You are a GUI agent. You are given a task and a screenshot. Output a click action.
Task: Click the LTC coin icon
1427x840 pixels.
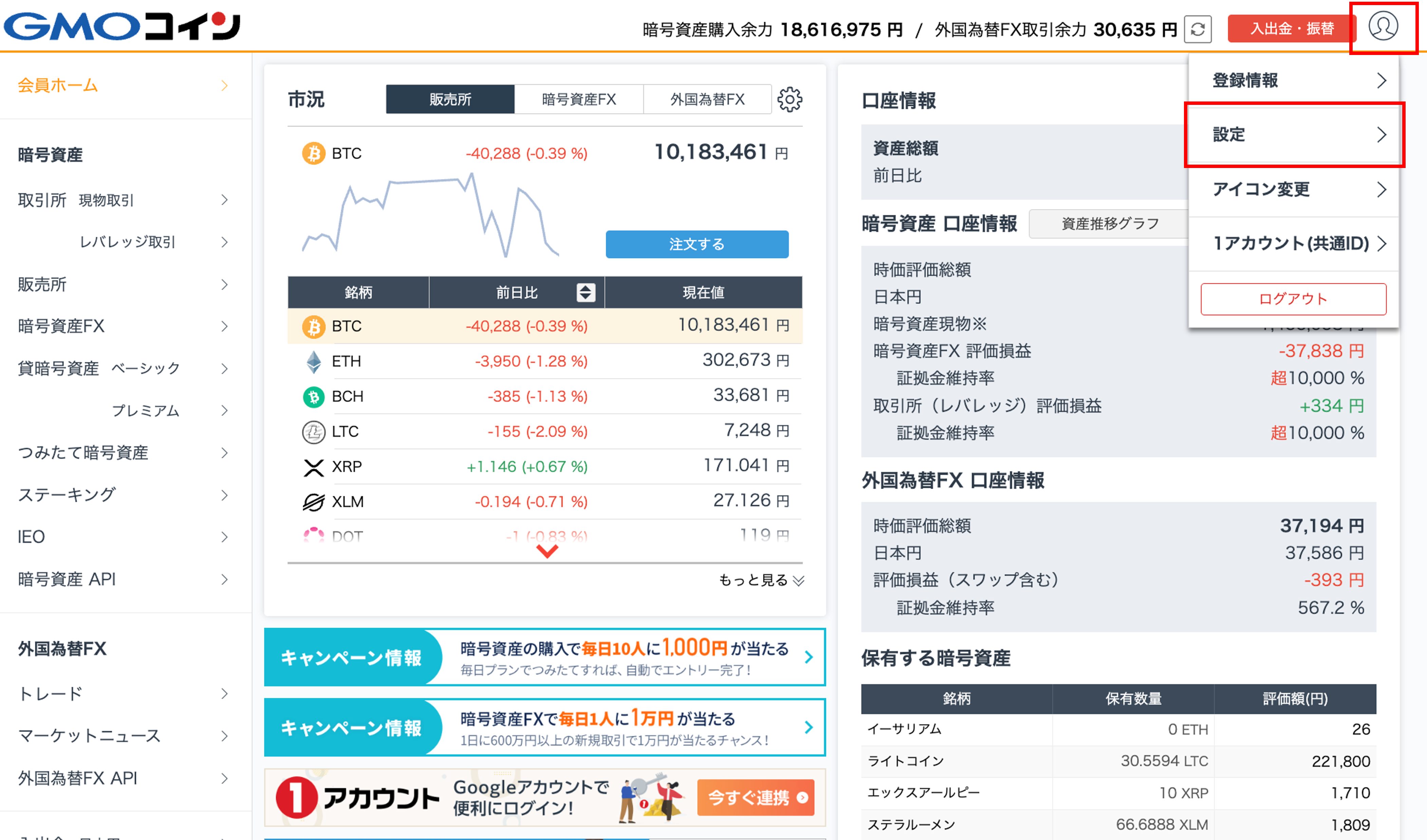tap(314, 432)
